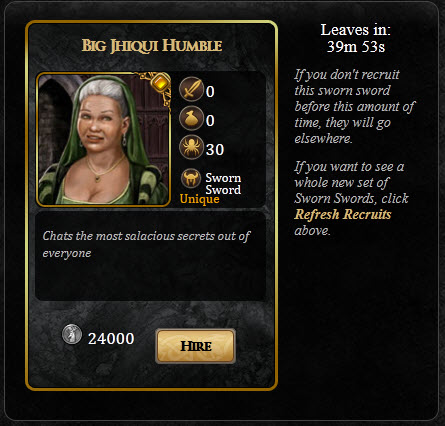Viewport: 445px width, 426px height.
Task: Click the recruit time warning paragraph
Action: pyautogui.click(x=354, y=106)
